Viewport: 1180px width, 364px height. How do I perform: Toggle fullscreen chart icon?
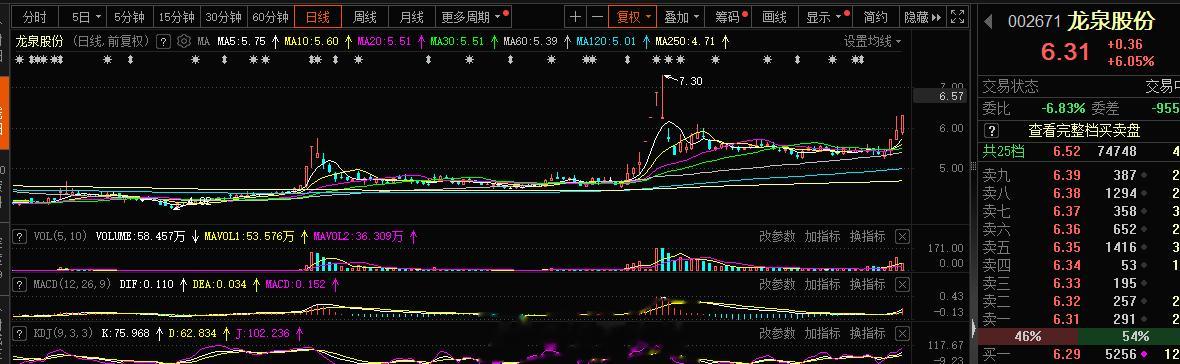(957, 17)
